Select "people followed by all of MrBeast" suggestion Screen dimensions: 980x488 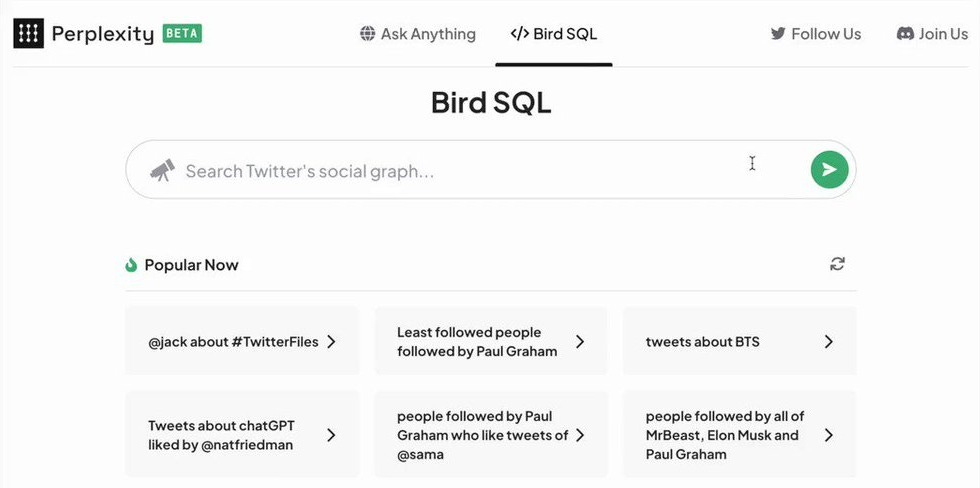coord(724,435)
